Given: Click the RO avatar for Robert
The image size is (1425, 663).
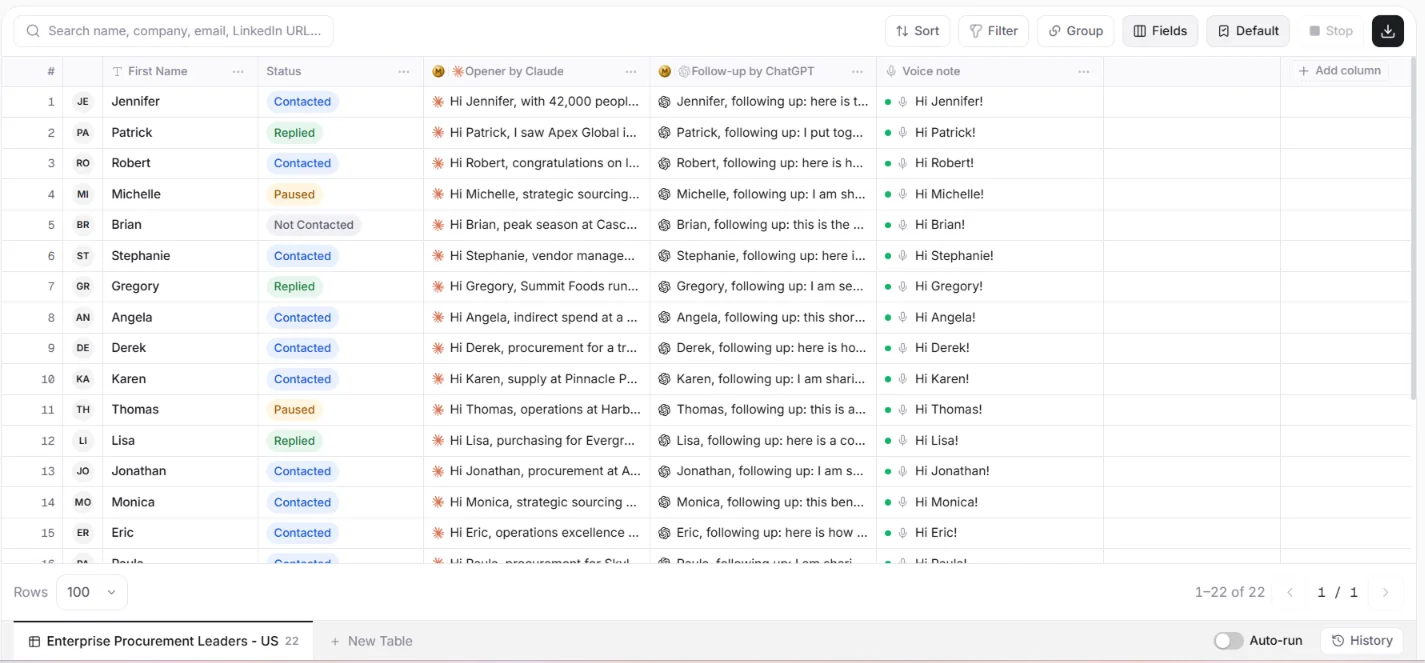Looking at the screenshot, I should point(83,163).
